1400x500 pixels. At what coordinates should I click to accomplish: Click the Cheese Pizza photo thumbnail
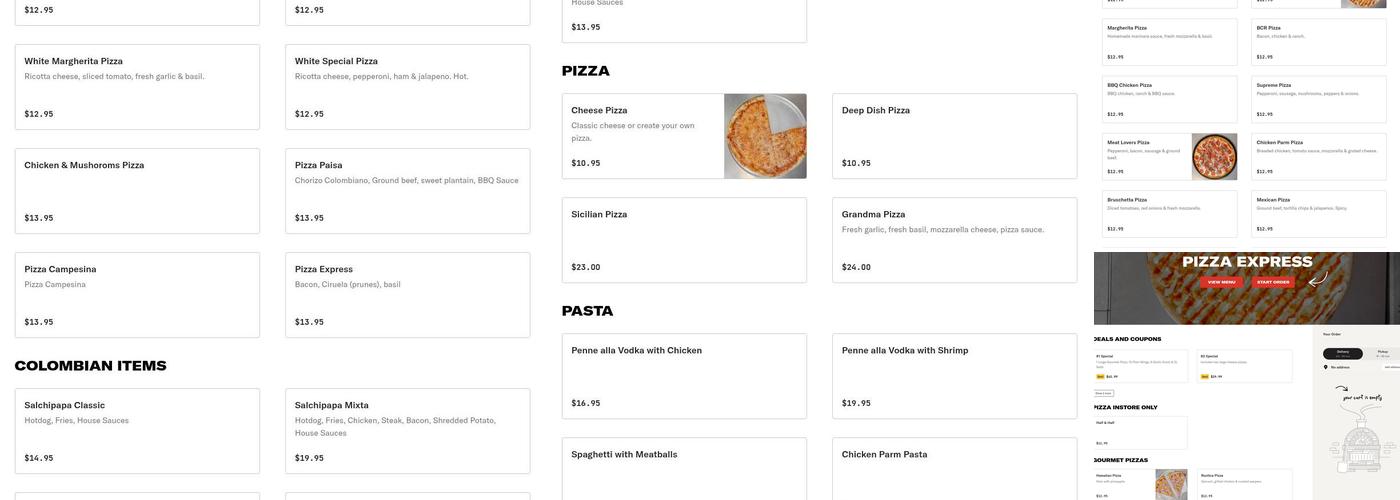[x=765, y=136]
